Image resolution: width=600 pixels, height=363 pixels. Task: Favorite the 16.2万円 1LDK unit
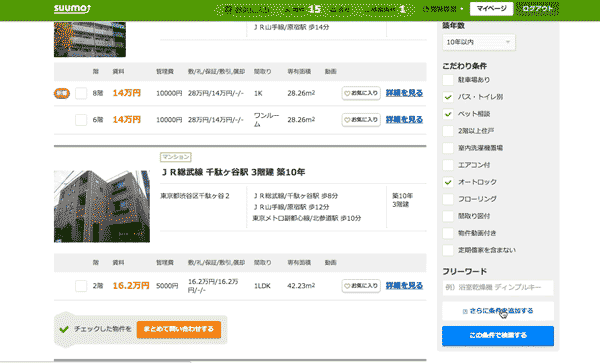point(361,286)
